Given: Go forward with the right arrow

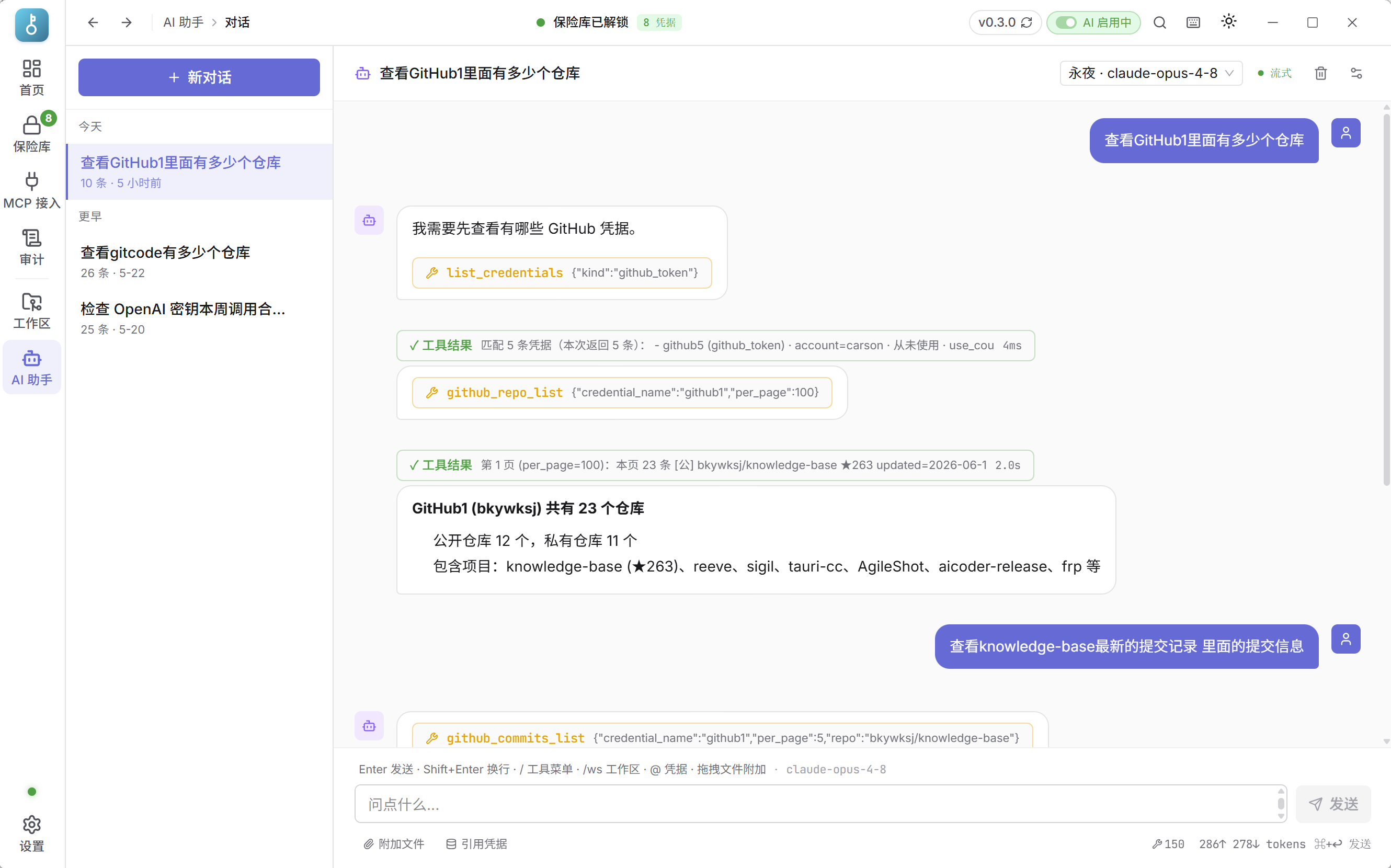Looking at the screenshot, I should click(127, 22).
